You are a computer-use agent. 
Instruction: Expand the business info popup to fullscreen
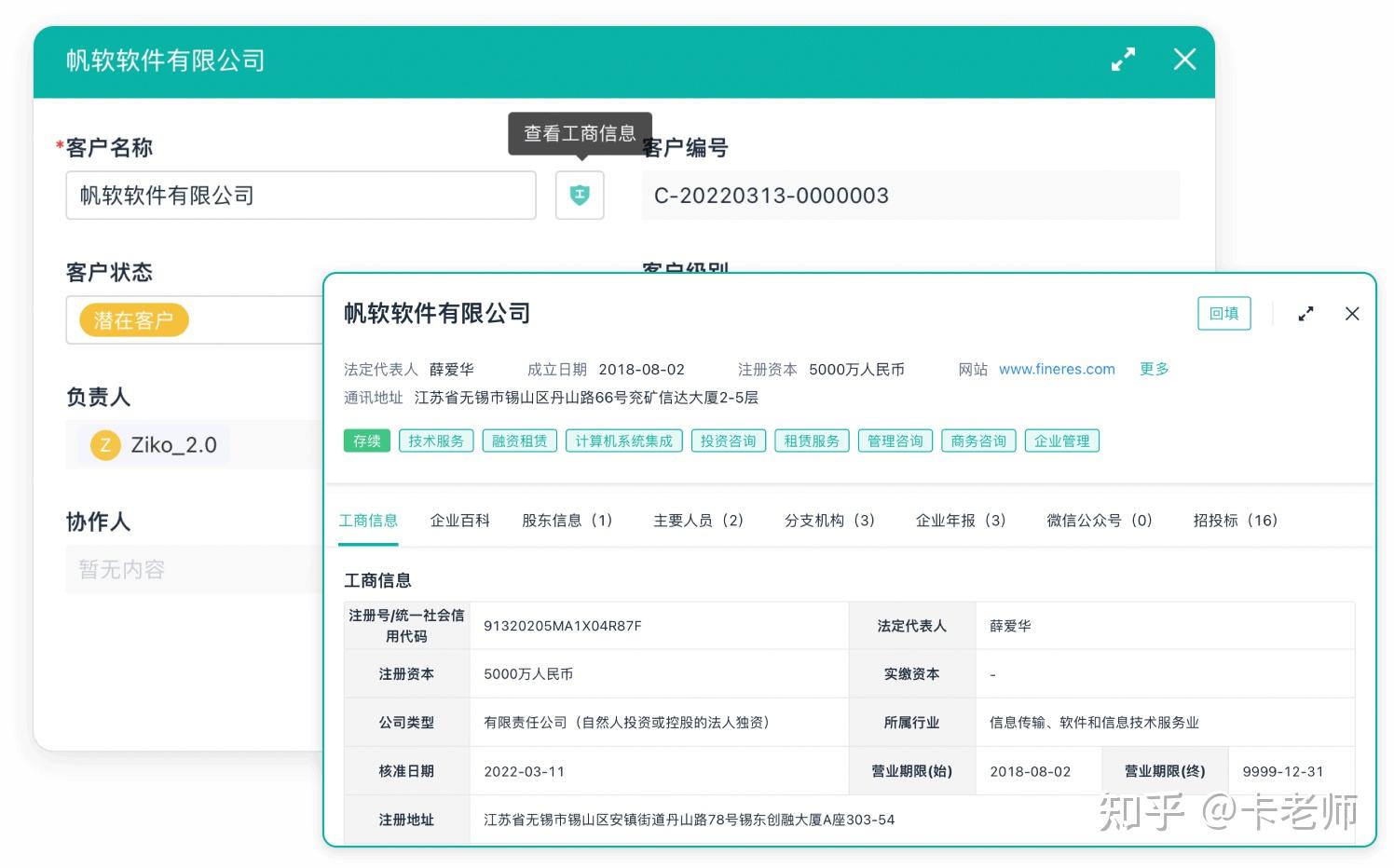click(1305, 314)
